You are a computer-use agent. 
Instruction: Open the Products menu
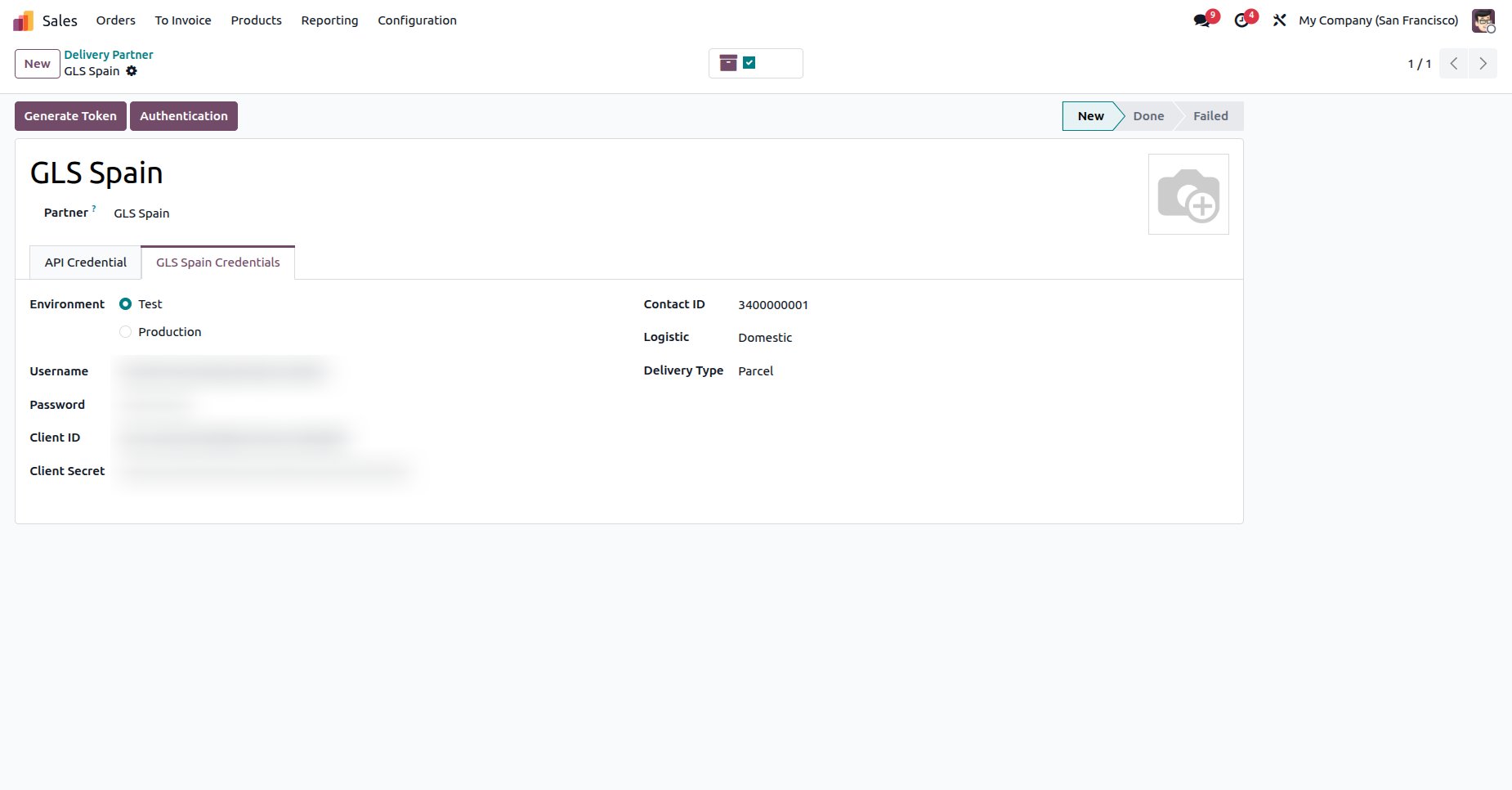pyautogui.click(x=256, y=20)
